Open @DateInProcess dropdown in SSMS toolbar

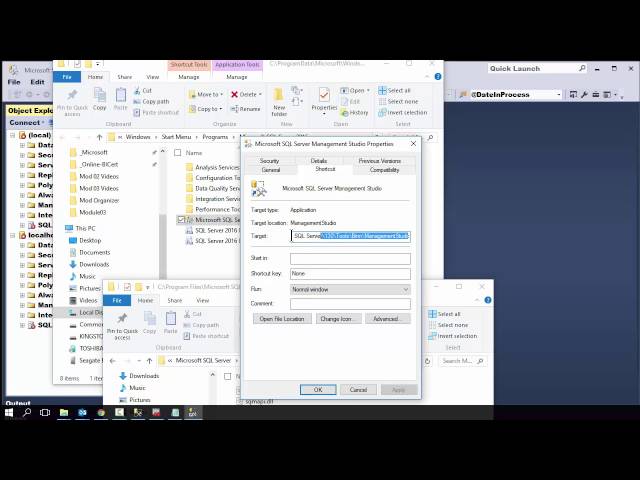tap(558, 95)
